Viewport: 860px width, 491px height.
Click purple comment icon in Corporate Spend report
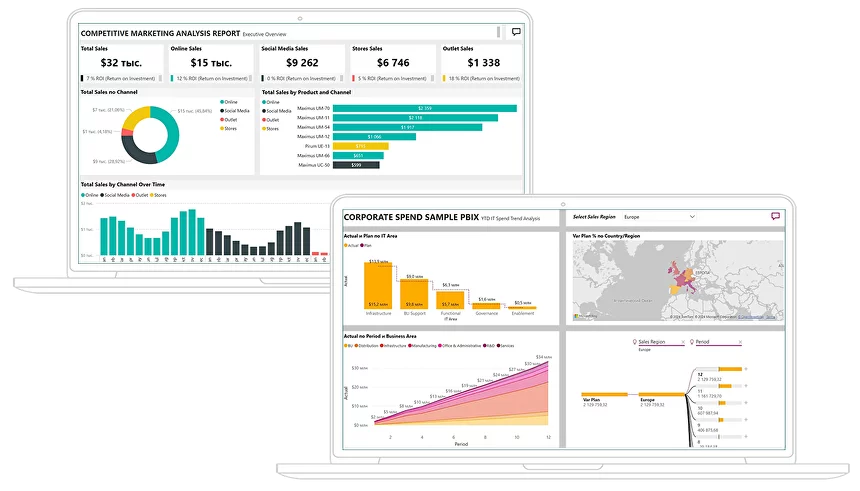click(x=775, y=216)
